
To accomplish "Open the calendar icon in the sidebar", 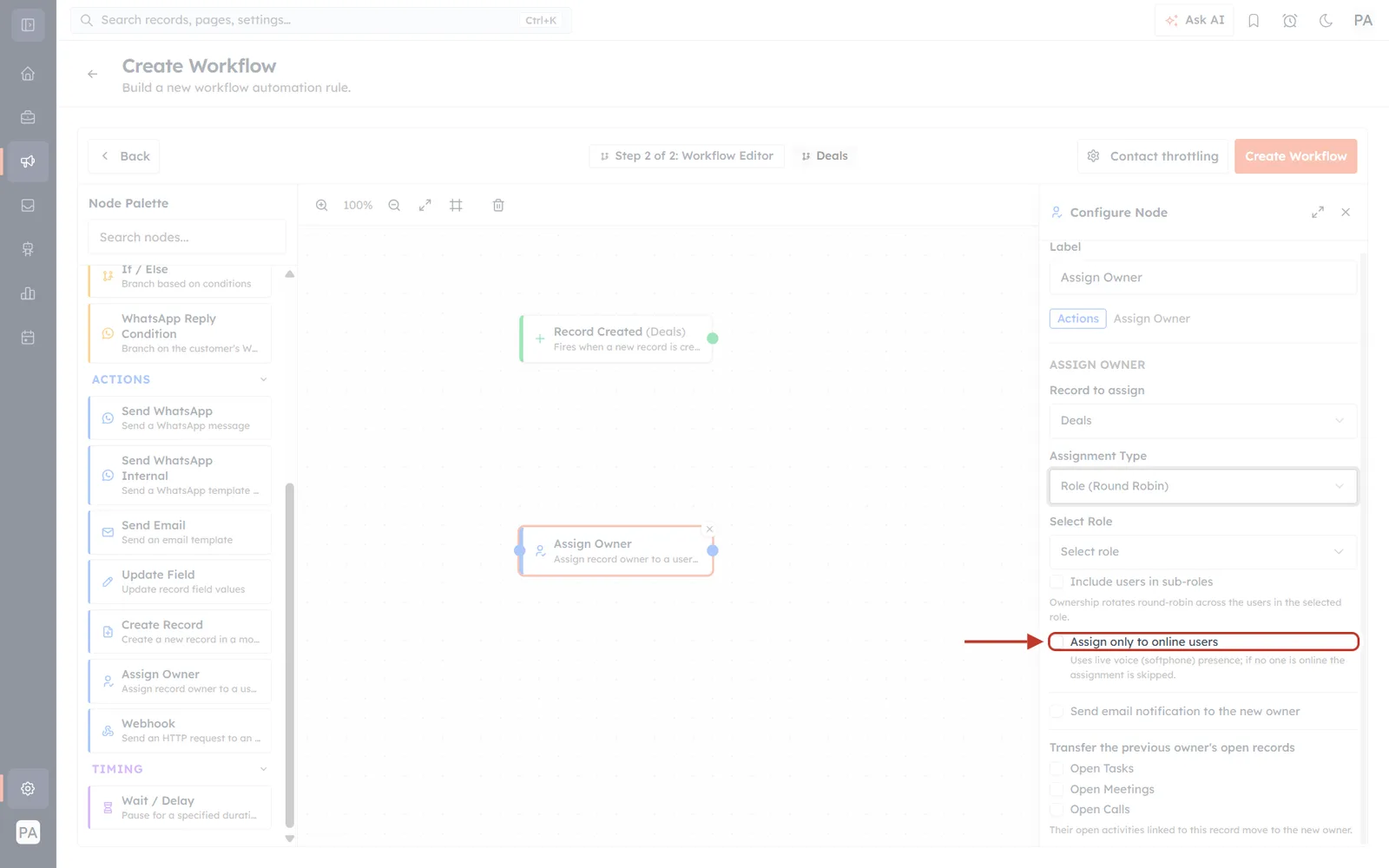I will click(x=28, y=338).
